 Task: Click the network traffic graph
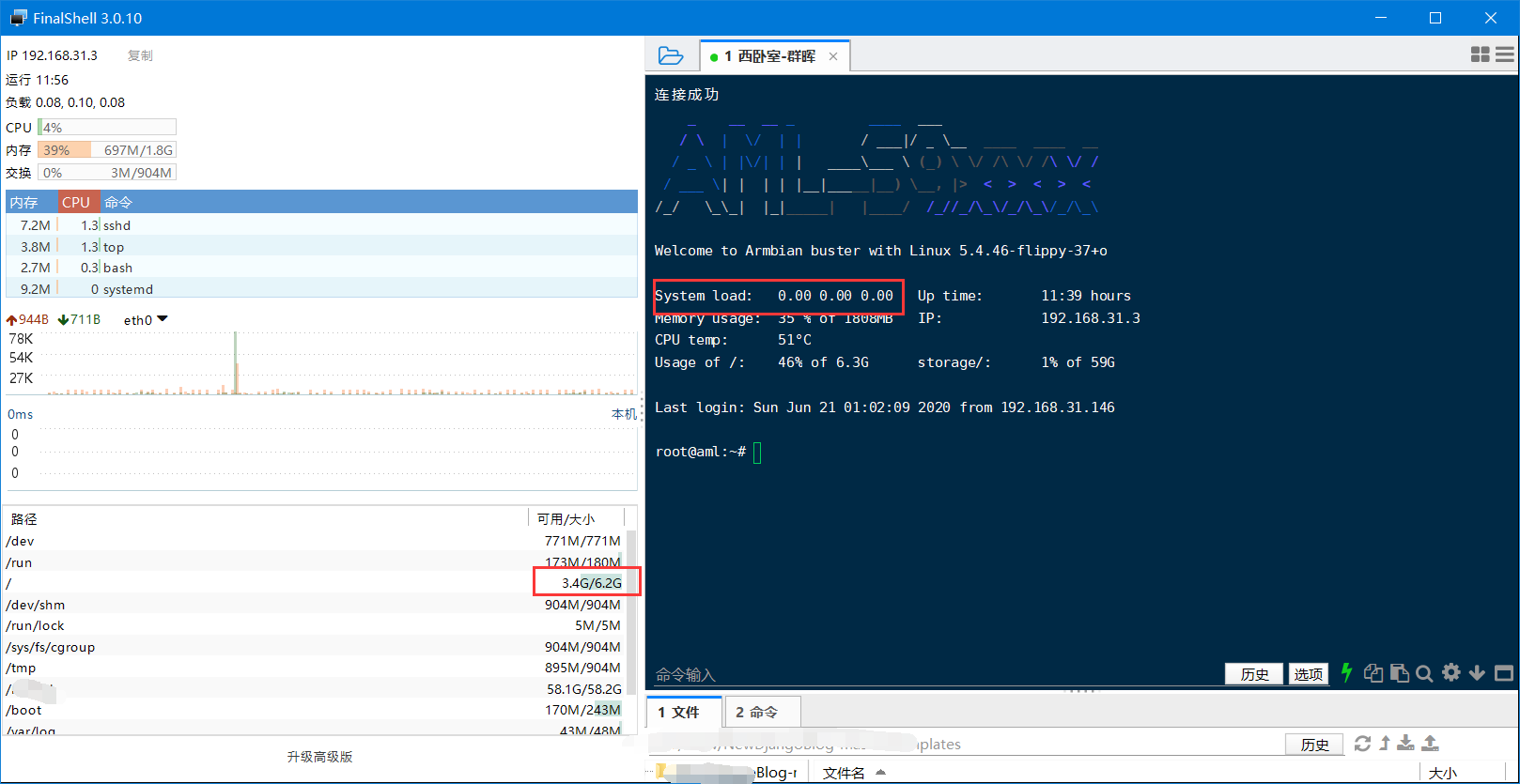(321, 363)
